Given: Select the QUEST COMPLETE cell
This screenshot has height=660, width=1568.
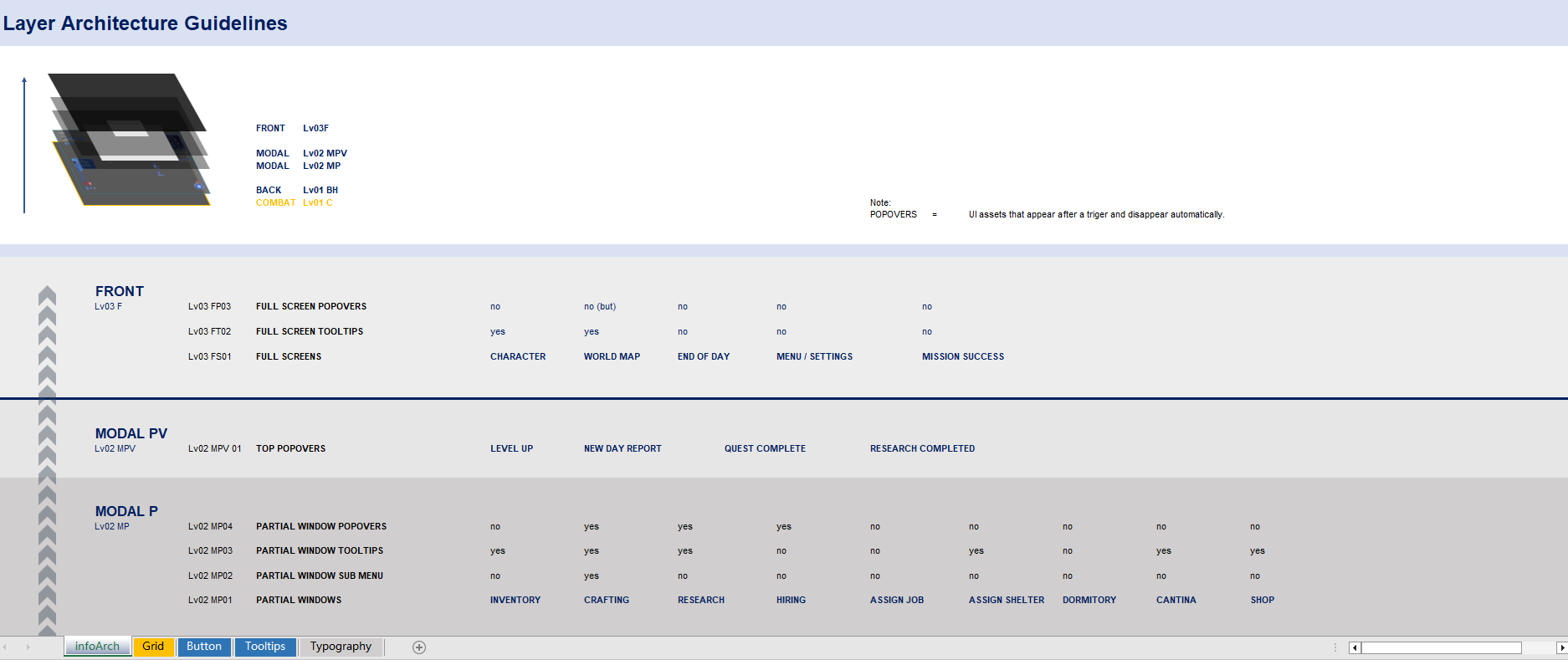Looking at the screenshot, I should (765, 449).
